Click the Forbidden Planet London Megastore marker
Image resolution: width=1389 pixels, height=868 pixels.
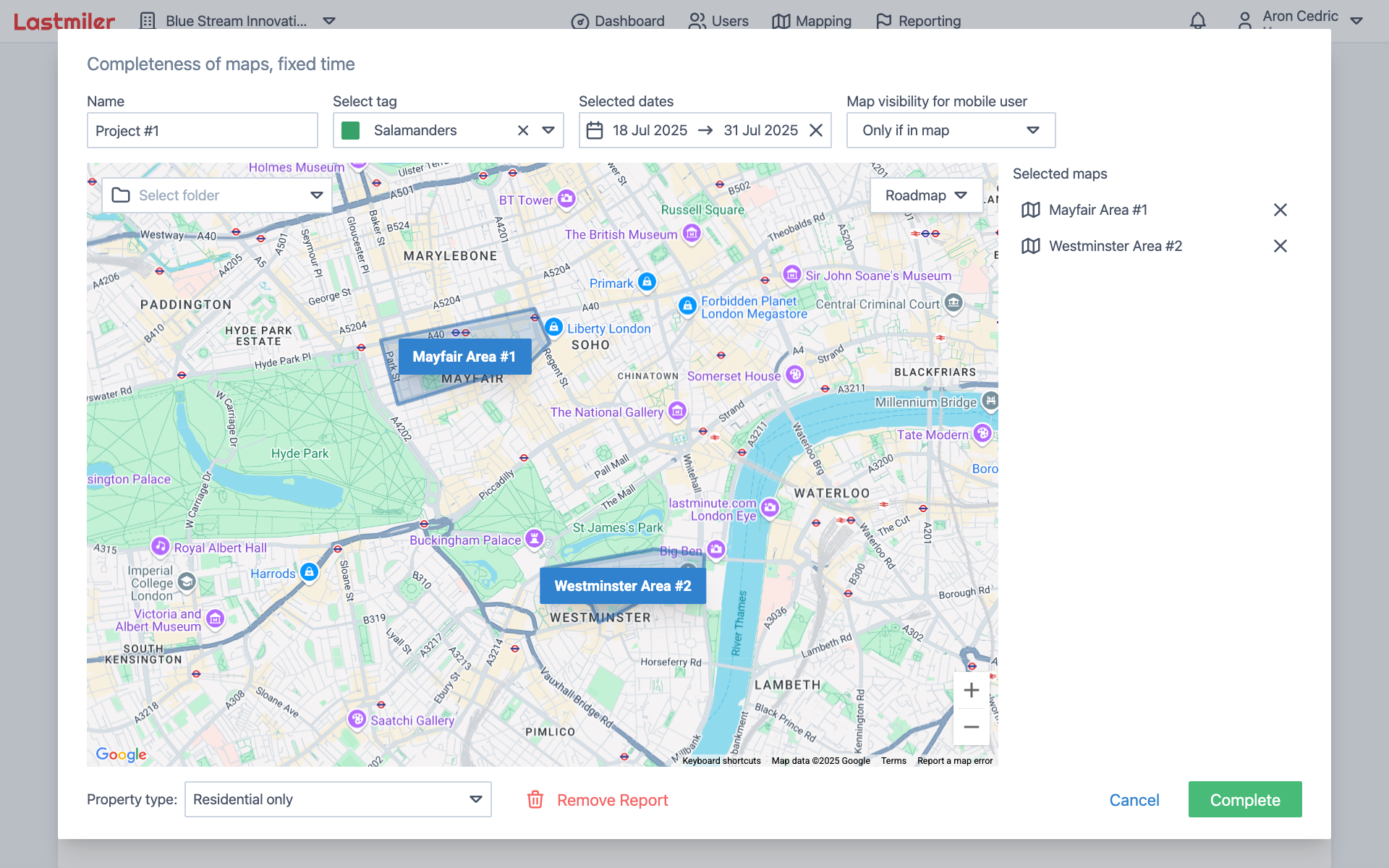[687, 305]
